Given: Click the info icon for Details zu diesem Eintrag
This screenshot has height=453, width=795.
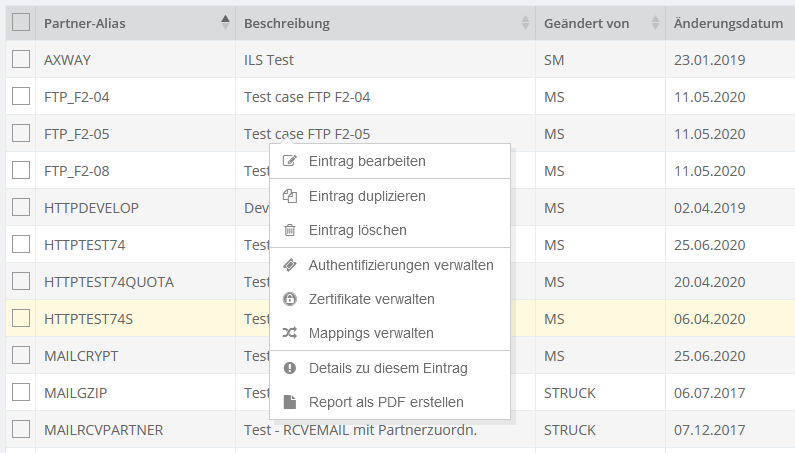Looking at the screenshot, I should tap(290, 368).
